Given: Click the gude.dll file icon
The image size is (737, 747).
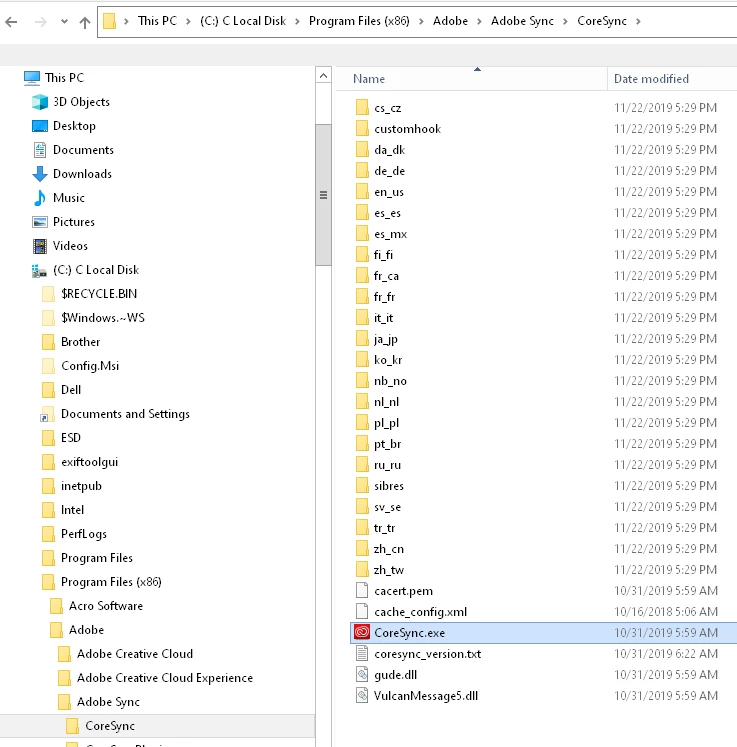Looking at the screenshot, I should 362,674.
